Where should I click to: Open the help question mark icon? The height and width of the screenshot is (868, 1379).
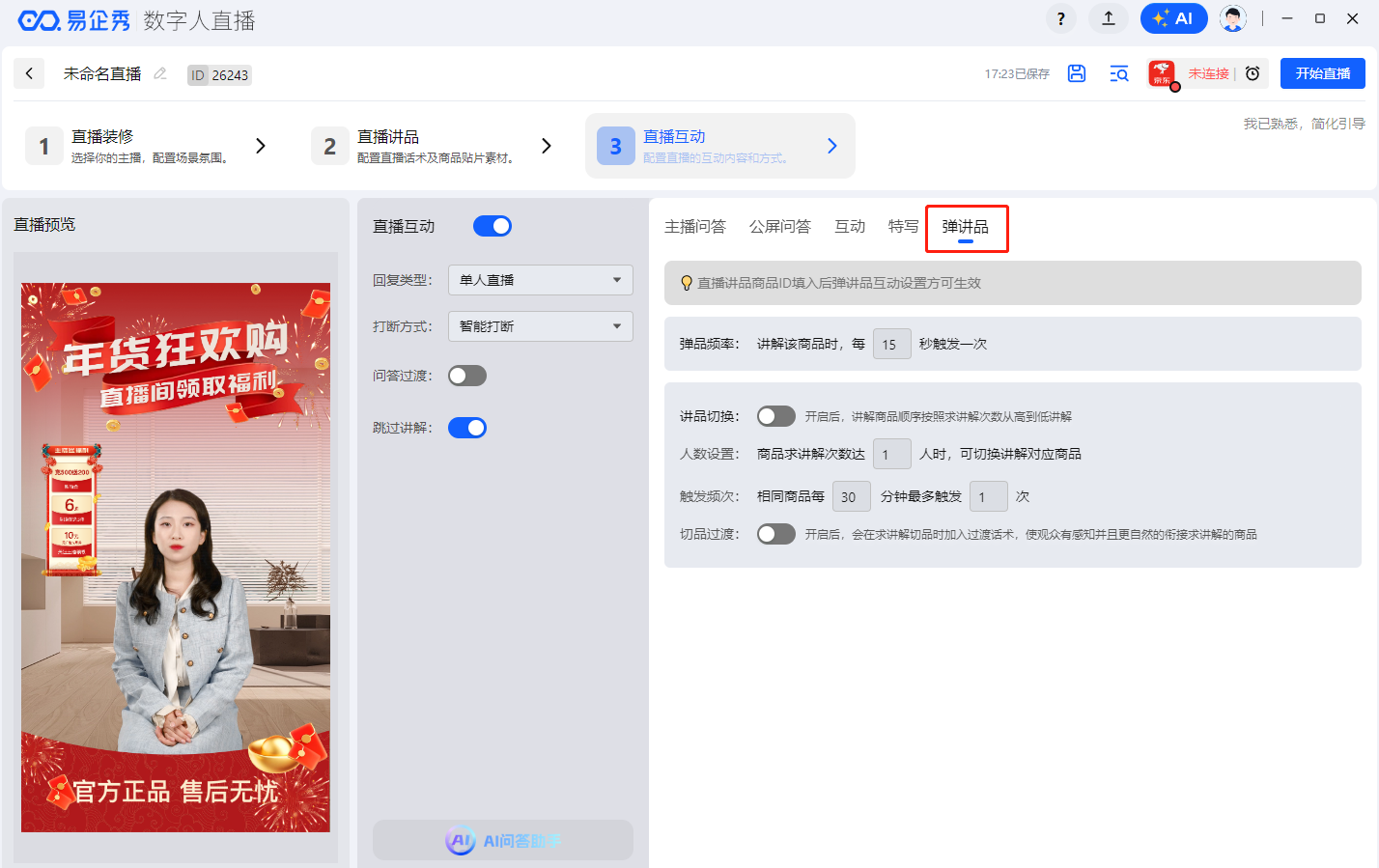click(1061, 18)
